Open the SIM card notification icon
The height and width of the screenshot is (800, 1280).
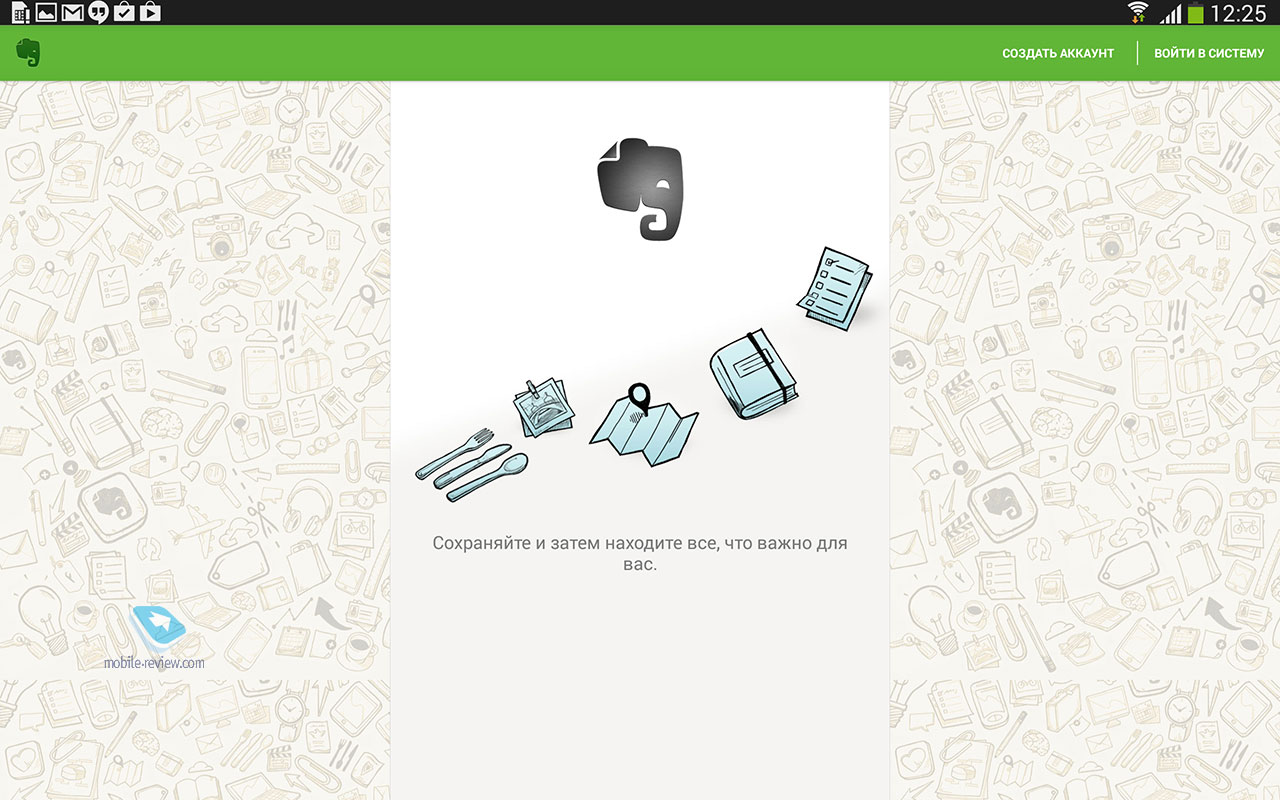(x=20, y=13)
